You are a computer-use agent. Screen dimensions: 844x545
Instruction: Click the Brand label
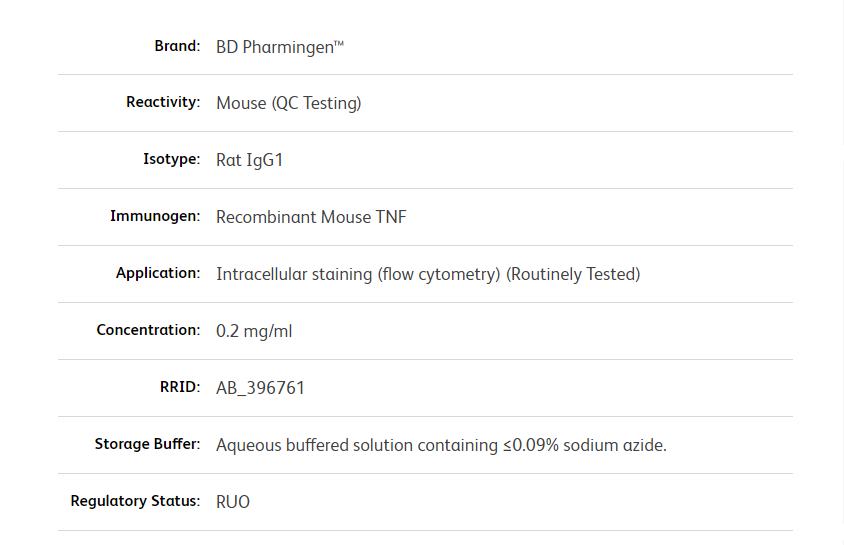[177, 46]
